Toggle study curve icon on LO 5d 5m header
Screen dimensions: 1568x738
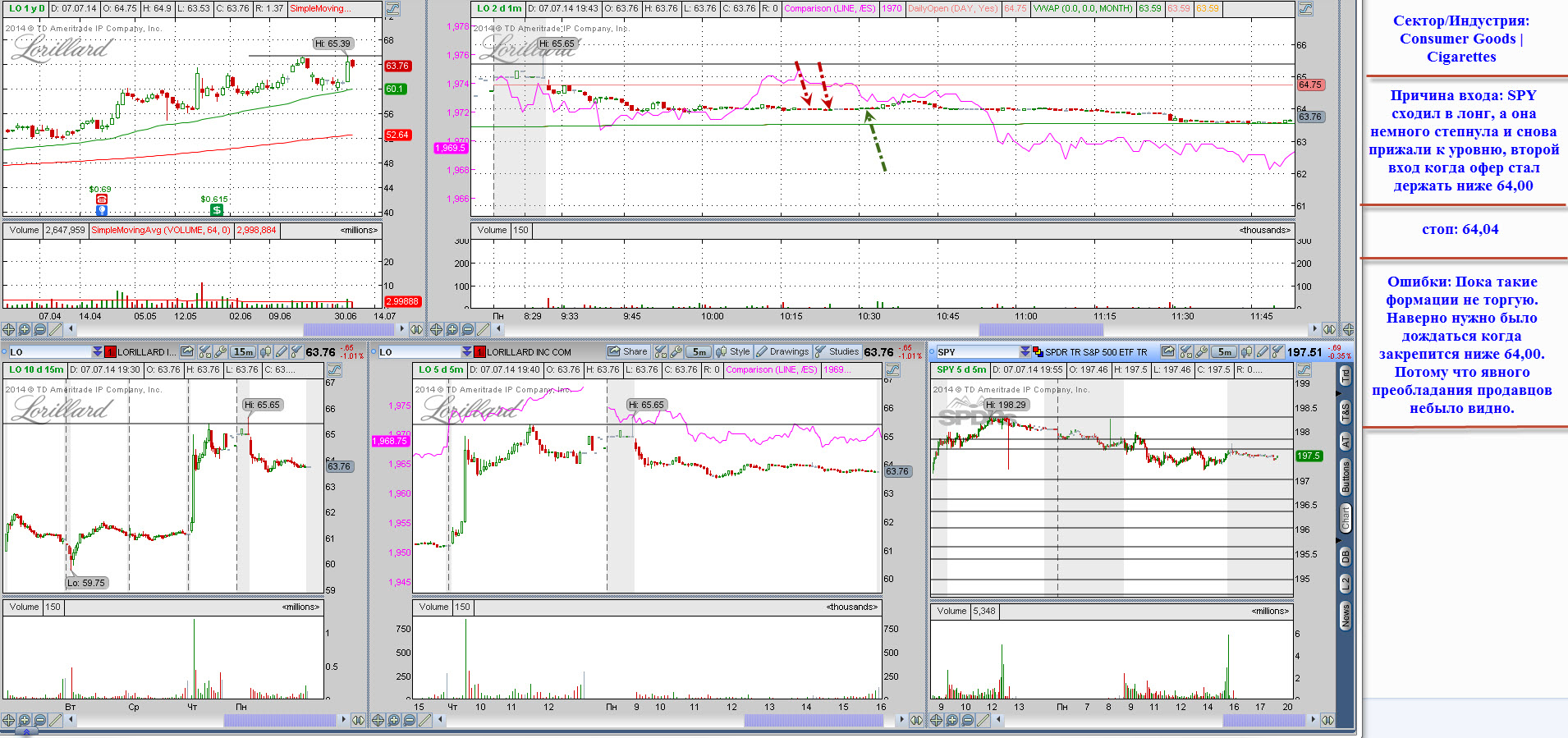point(892,370)
